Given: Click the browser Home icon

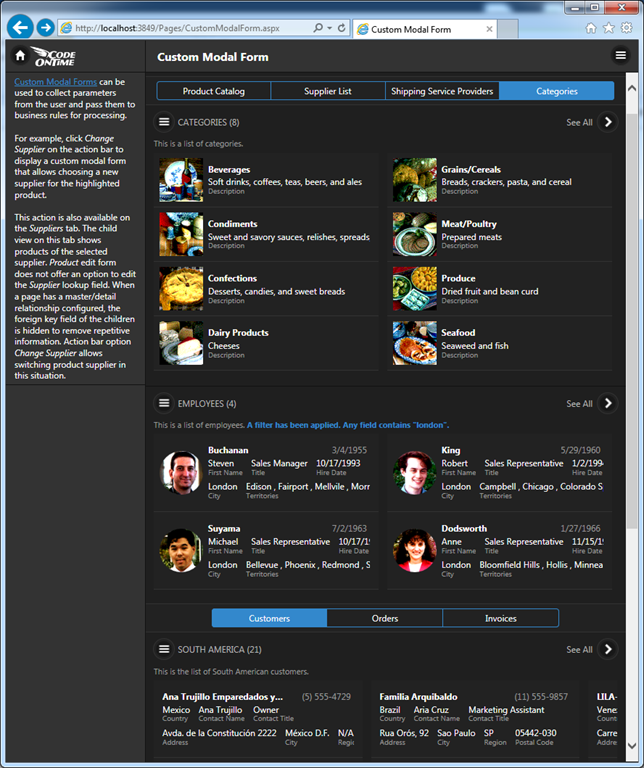Looking at the screenshot, I should [x=591, y=28].
